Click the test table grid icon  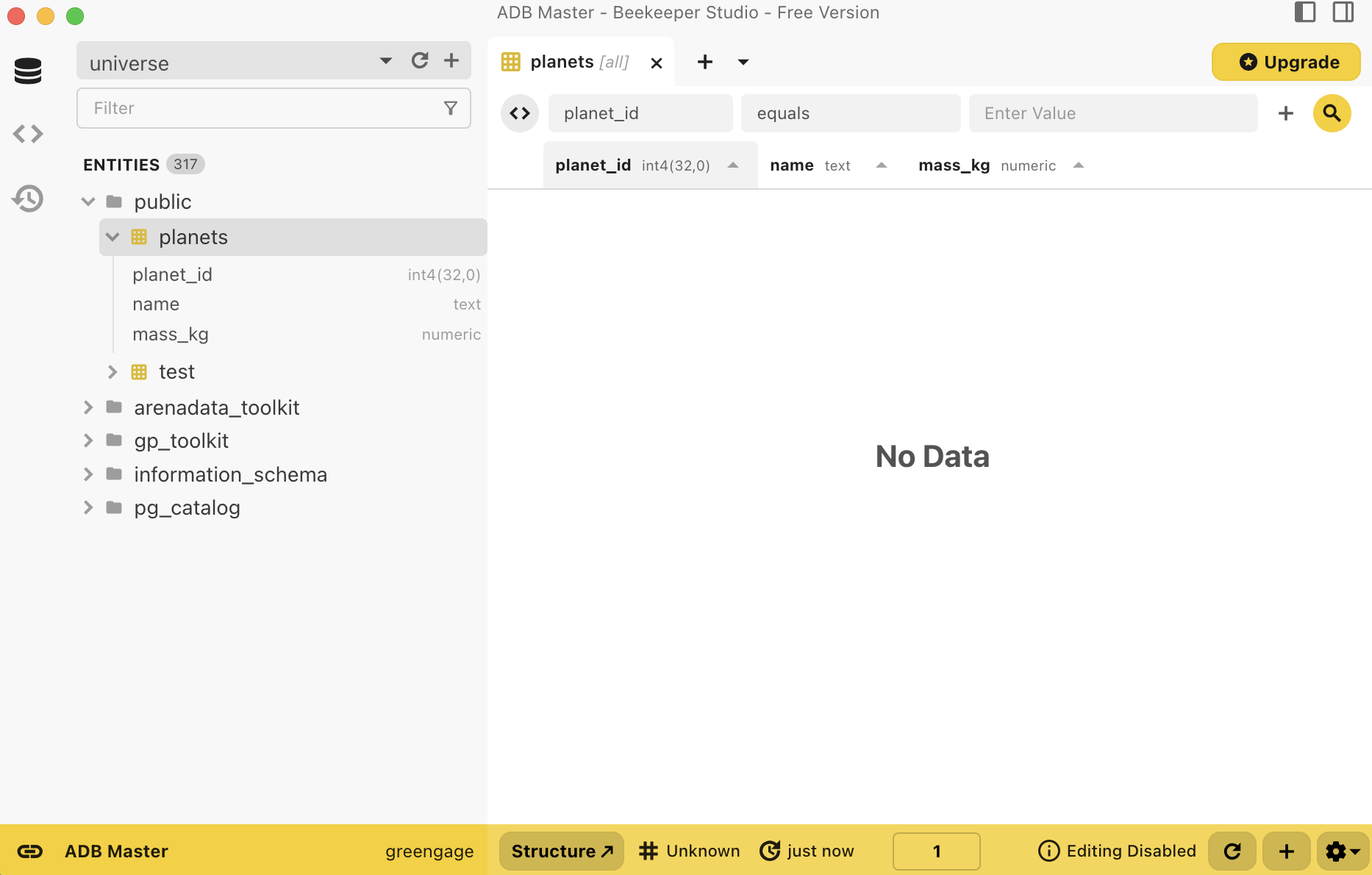pos(139,372)
